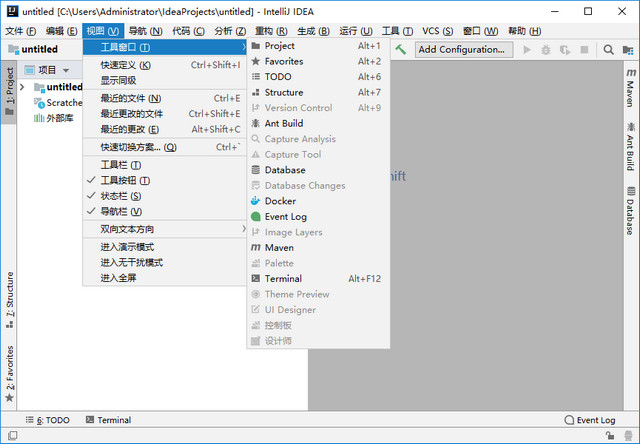Toggle the 工具栏 (T) toolbar option
The image size is (640, 444).
click(164, 165)
